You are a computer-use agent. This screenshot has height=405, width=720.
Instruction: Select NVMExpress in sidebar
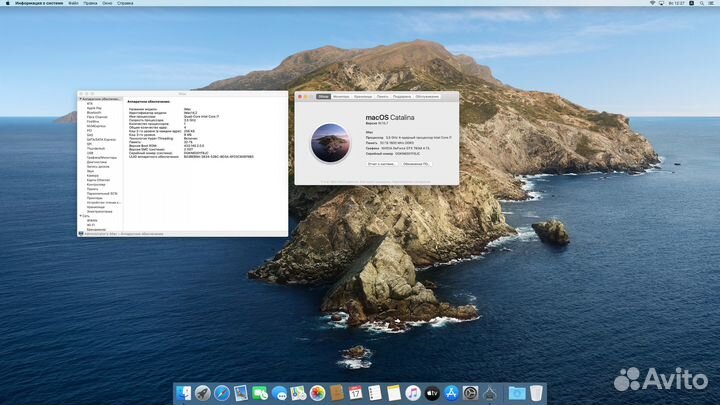point(96,126)
